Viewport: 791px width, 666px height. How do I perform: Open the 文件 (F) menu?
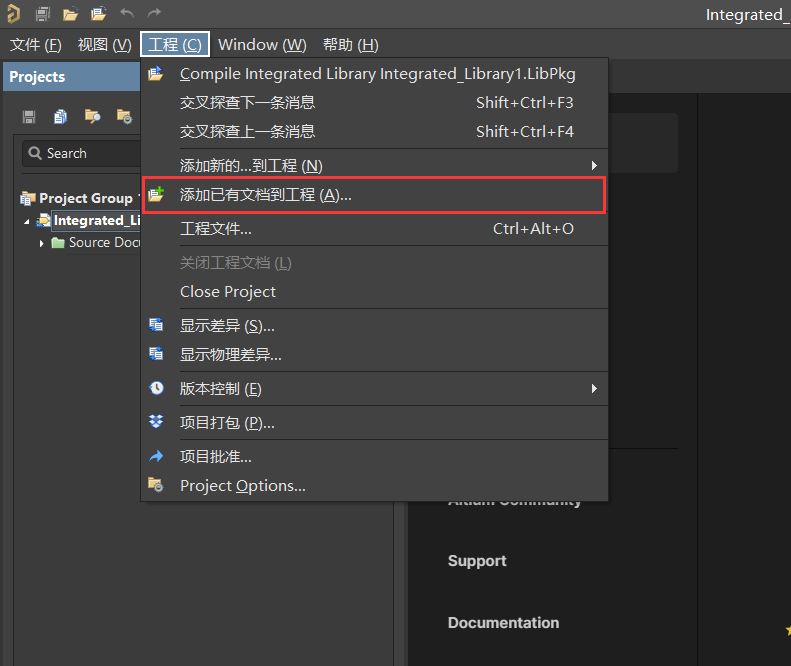pos(36,45)
